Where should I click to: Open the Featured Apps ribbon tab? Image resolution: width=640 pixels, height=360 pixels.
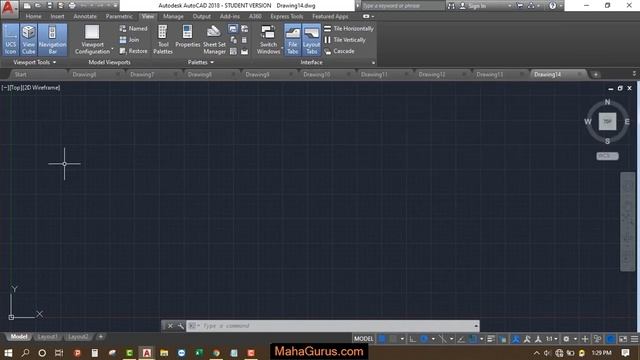[x=330, y=16]
